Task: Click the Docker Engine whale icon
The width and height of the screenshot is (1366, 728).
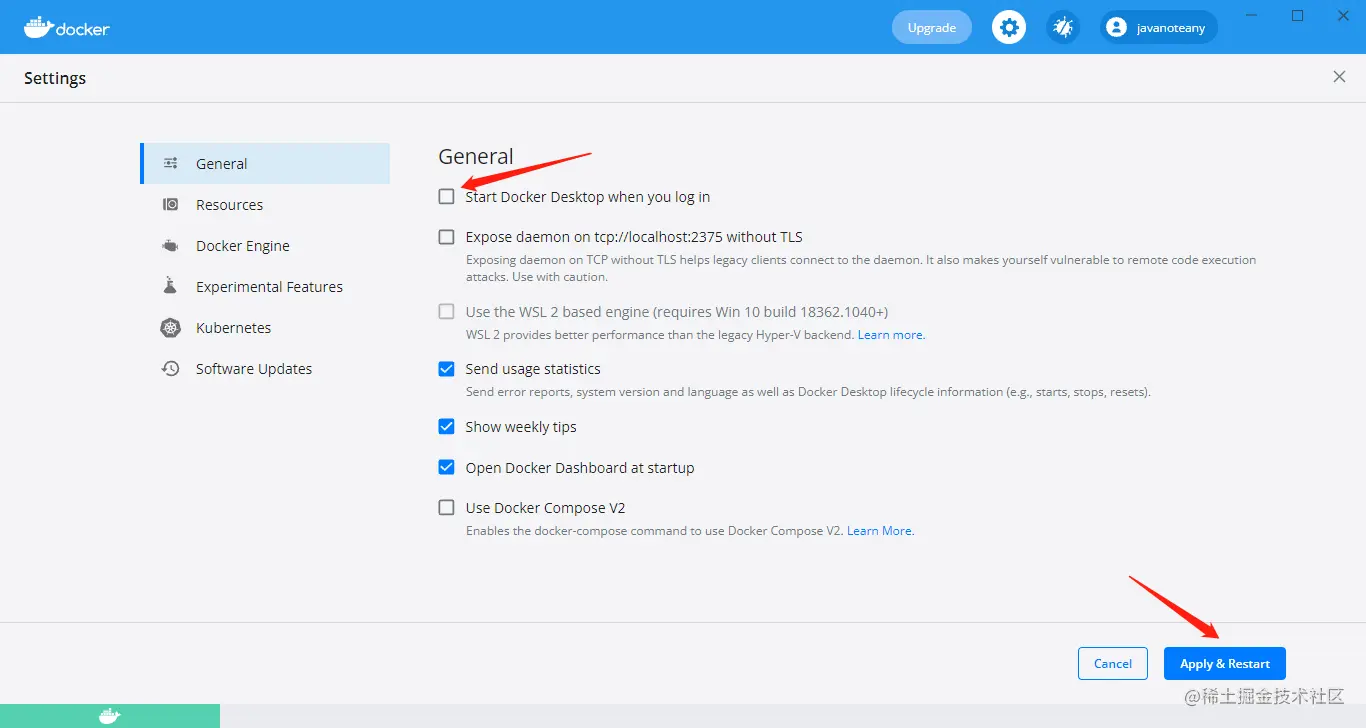Action: tap(171, 245)
